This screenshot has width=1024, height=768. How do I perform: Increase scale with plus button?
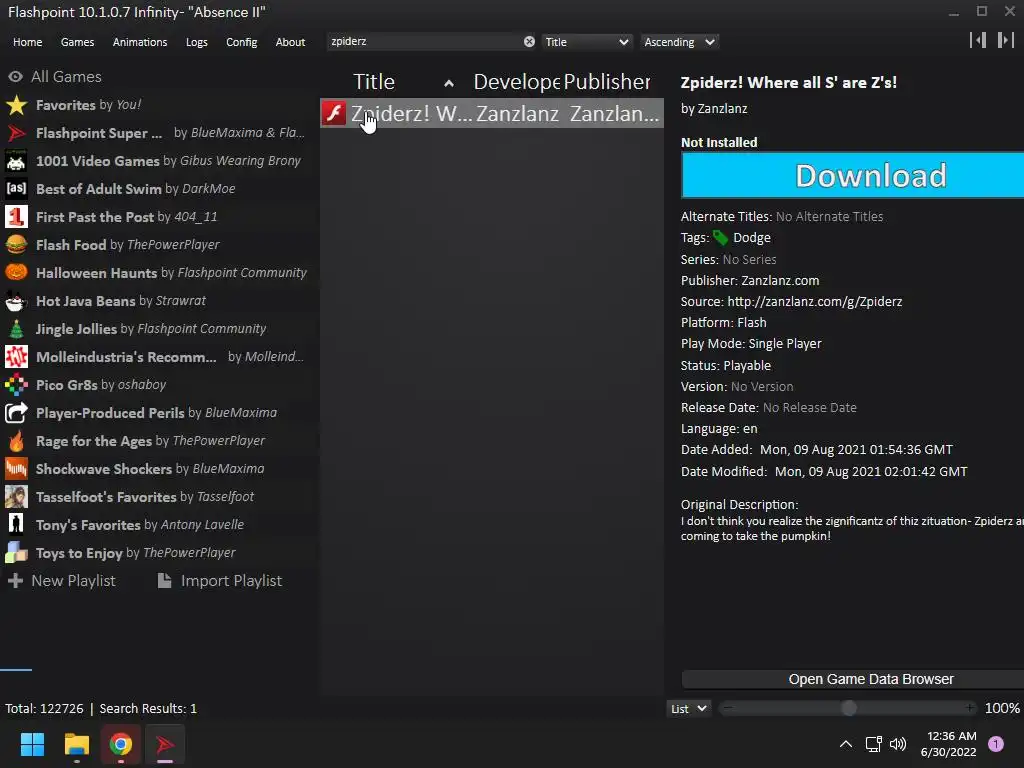click(970, 708)
